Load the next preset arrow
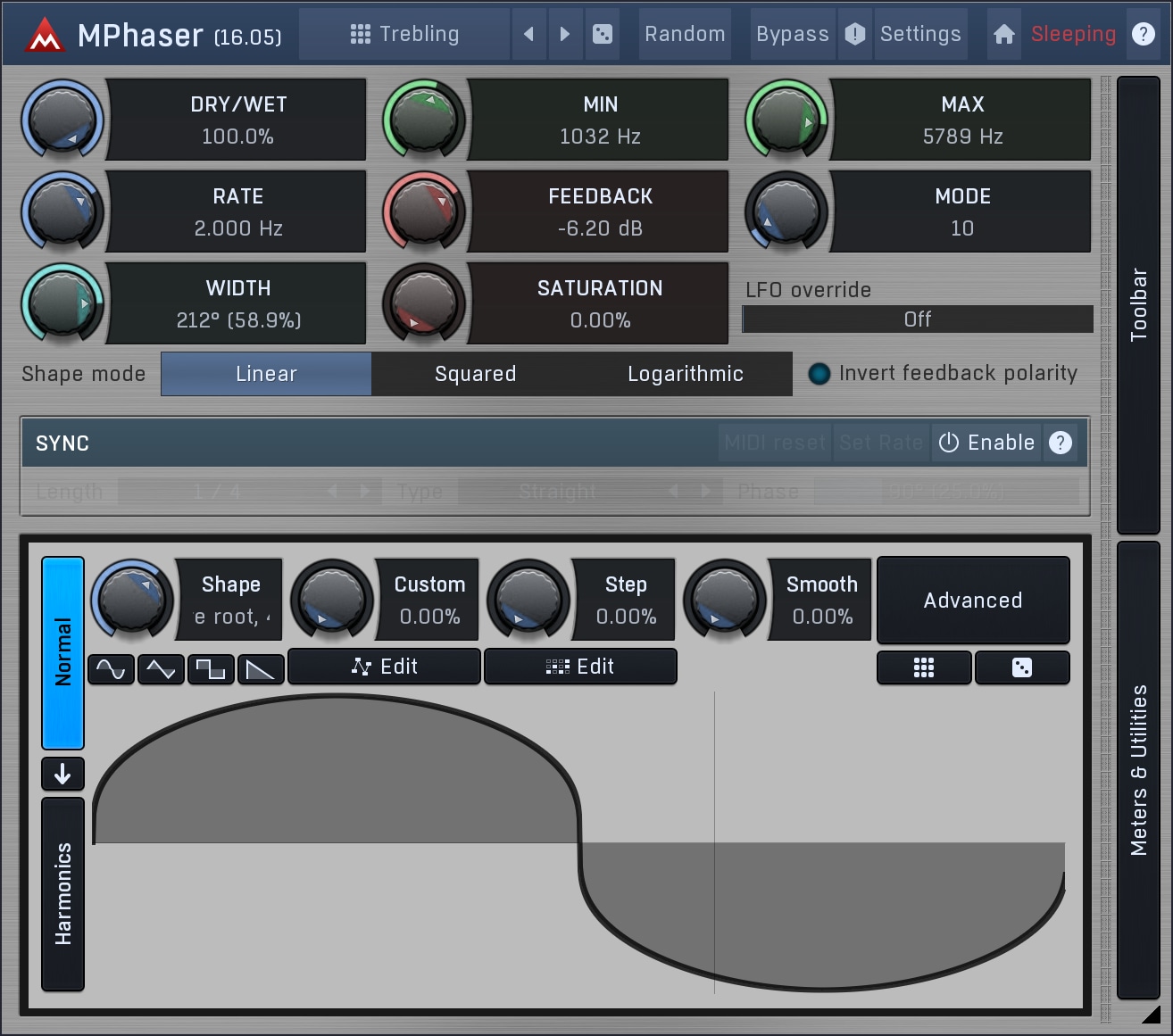Image resolution: width=1173 pixels, height=1036 pixels. click(565, 34)
